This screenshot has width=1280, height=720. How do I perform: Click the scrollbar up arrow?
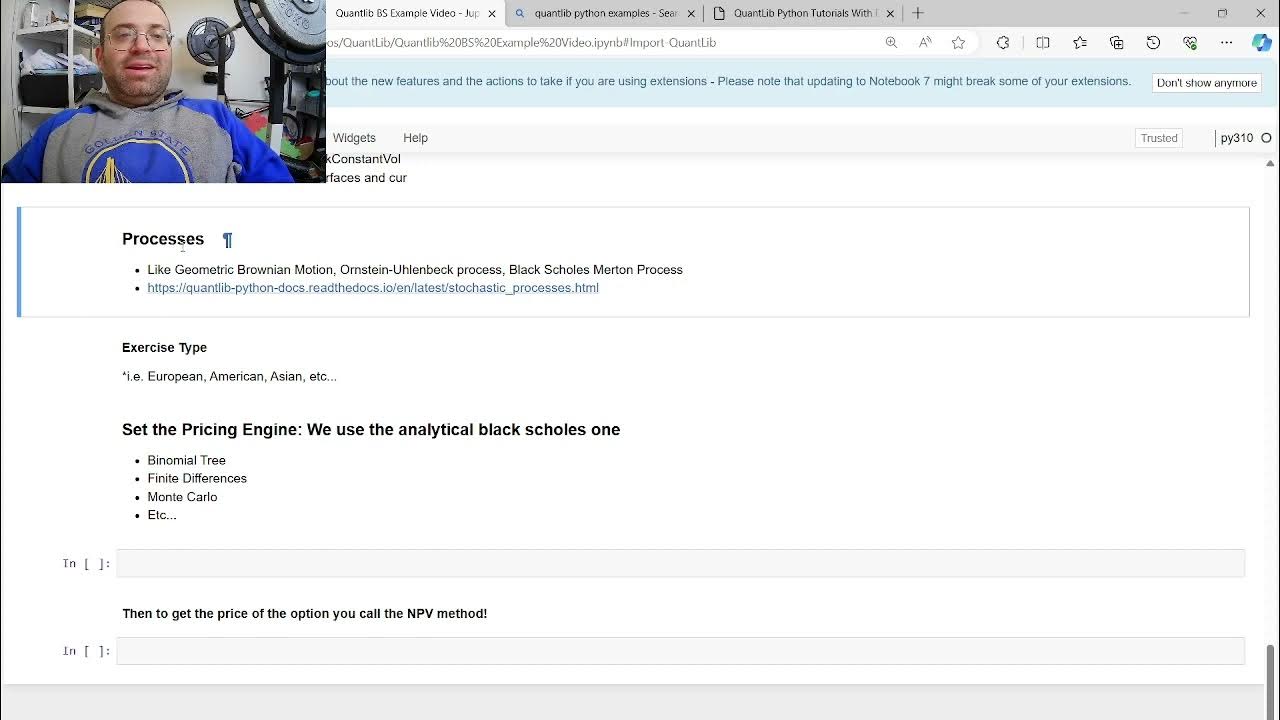pyautogui.click(x=1271, y=163)
